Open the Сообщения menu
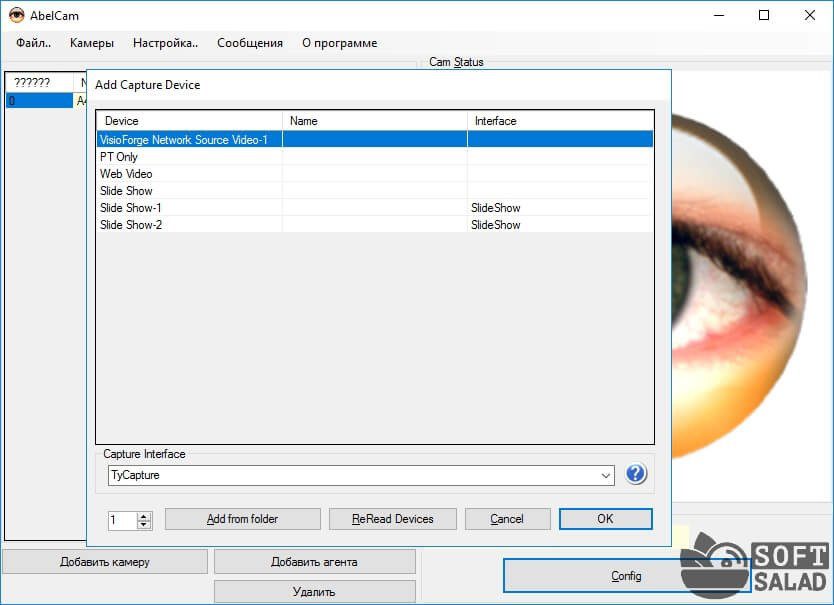834x605 pixels. click(x=250, y=43)
